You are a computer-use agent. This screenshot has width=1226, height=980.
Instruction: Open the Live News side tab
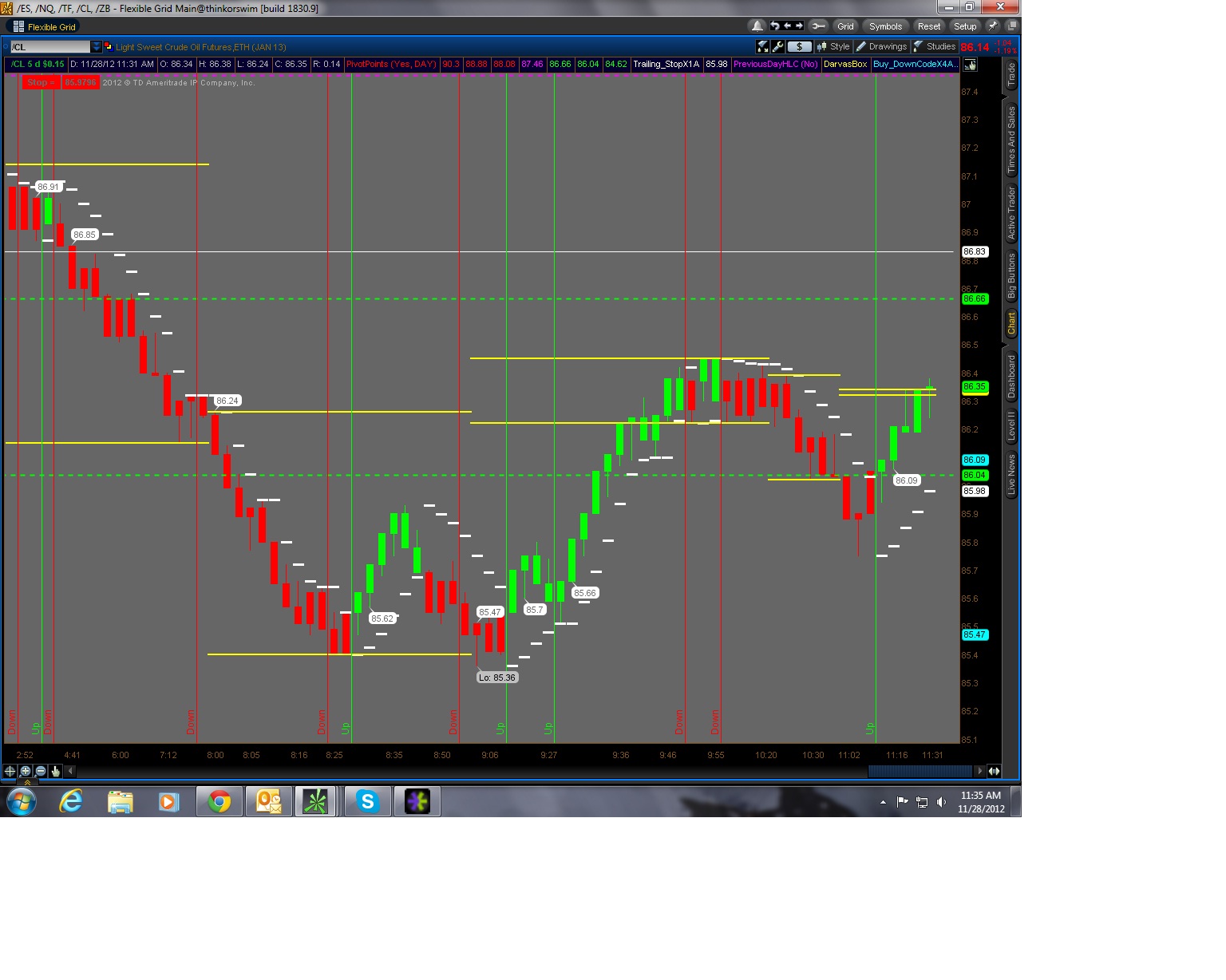[1011, 475]
